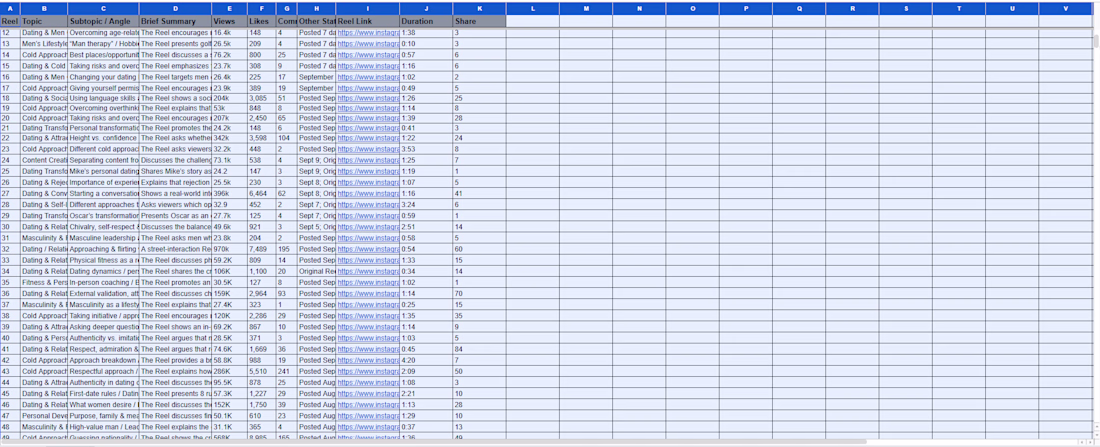Select 'Oscar's transformation' subtopic cell

coord(103,215)
